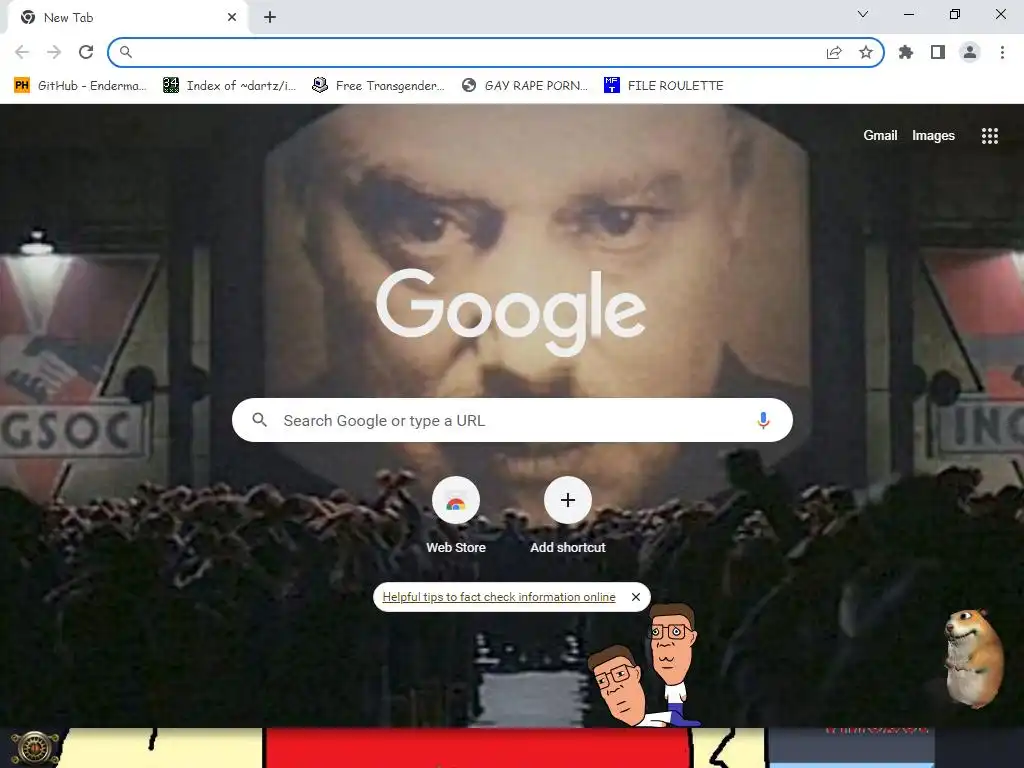This screenshot has height=768, width=1024.
Task: Open the GitHub - Enderma... bookmark
Action: (x=80, y=86)
